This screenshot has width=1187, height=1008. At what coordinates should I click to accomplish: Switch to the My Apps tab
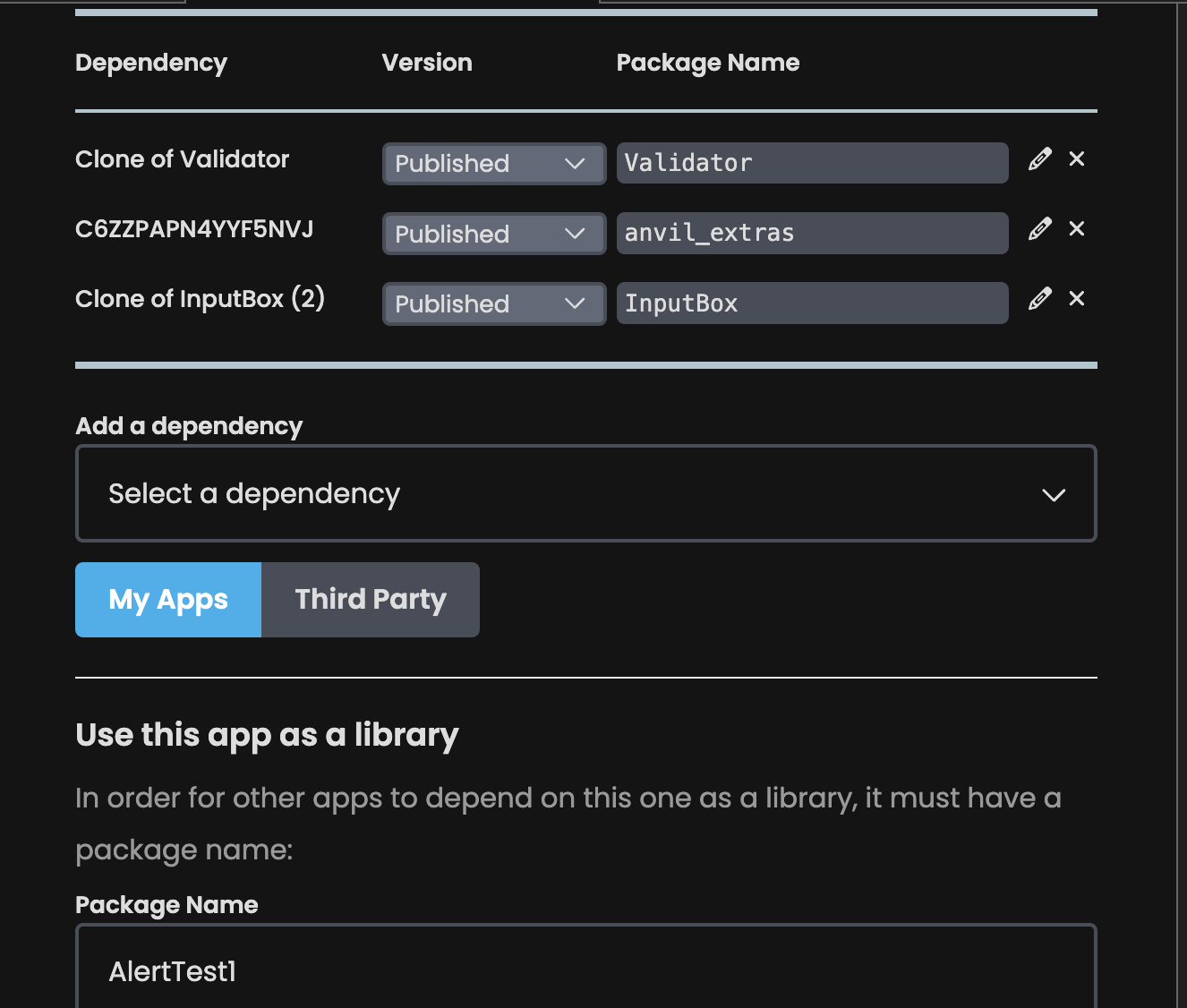(168, 600)
